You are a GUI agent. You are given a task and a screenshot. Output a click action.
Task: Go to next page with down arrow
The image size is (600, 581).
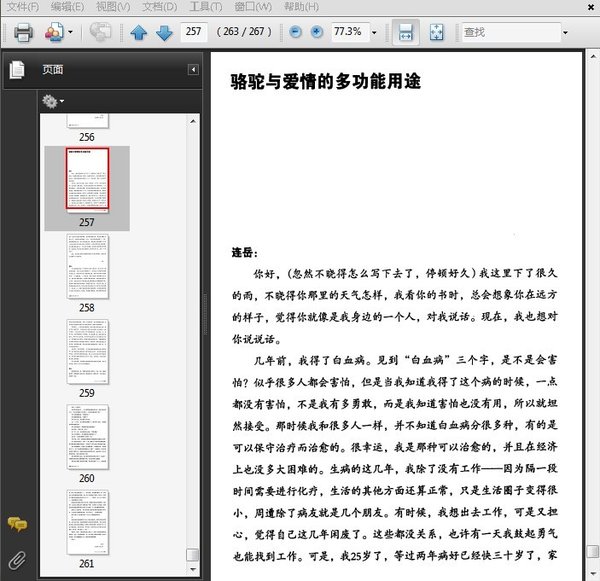[163, 32]
